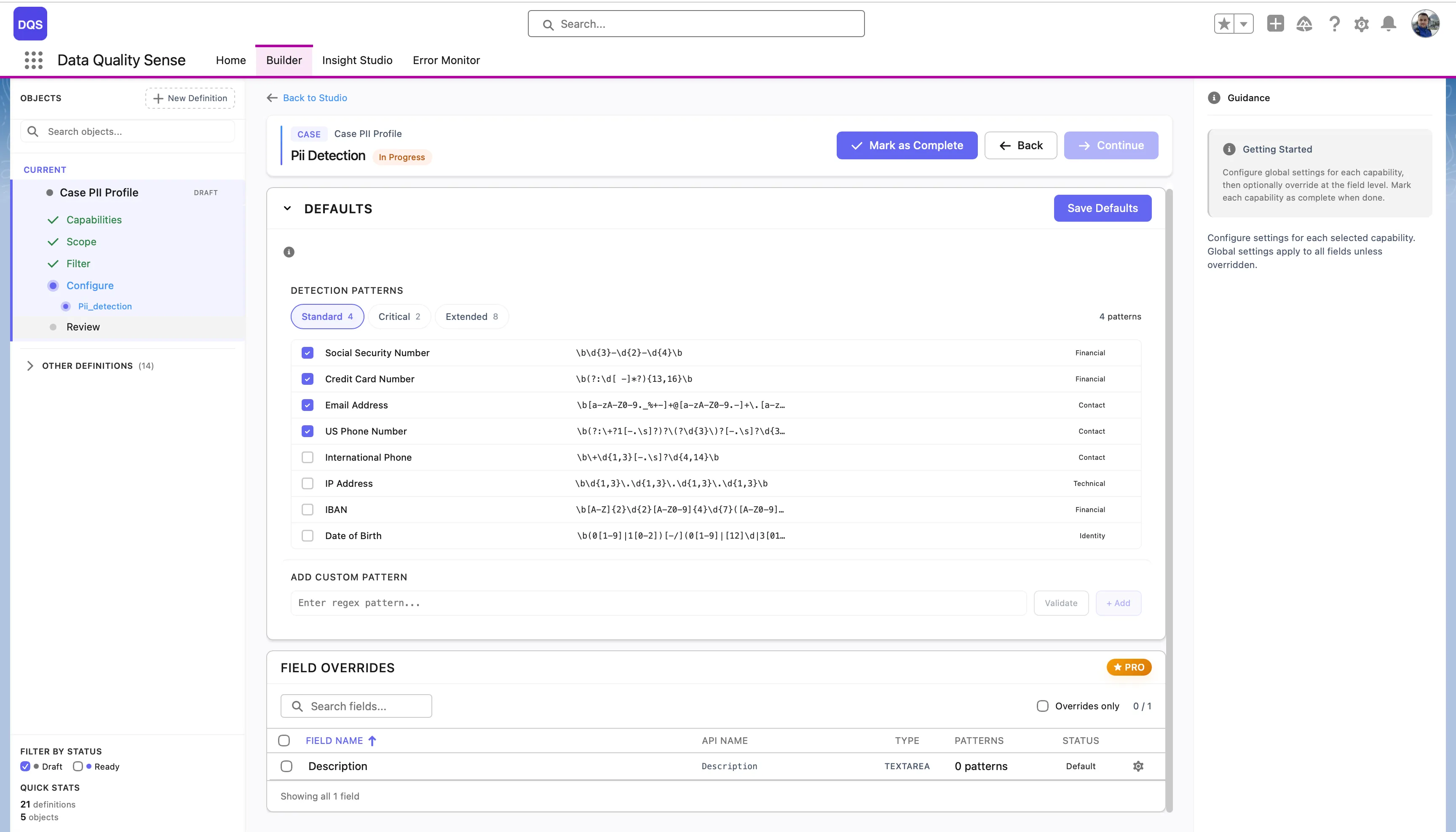This screenshot has width=1456, height=832.
Task: Select the Critical patterns tab
Action: 399,316
